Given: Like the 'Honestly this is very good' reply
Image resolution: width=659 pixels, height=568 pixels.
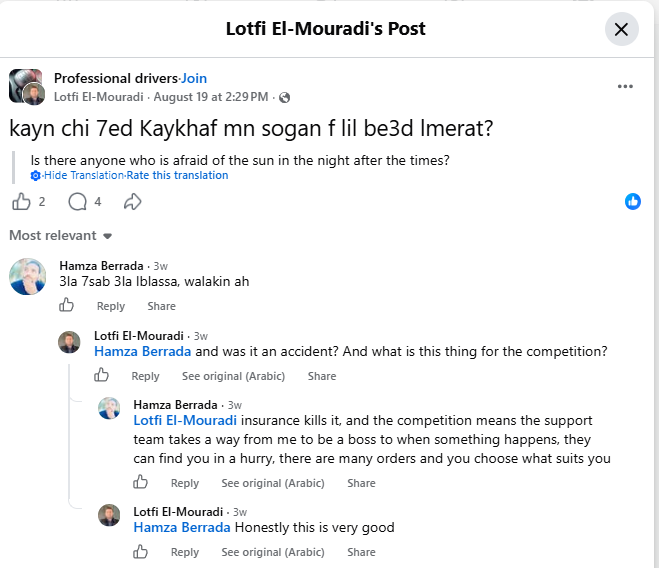Looking at the screenshot, I should [140, 551].
